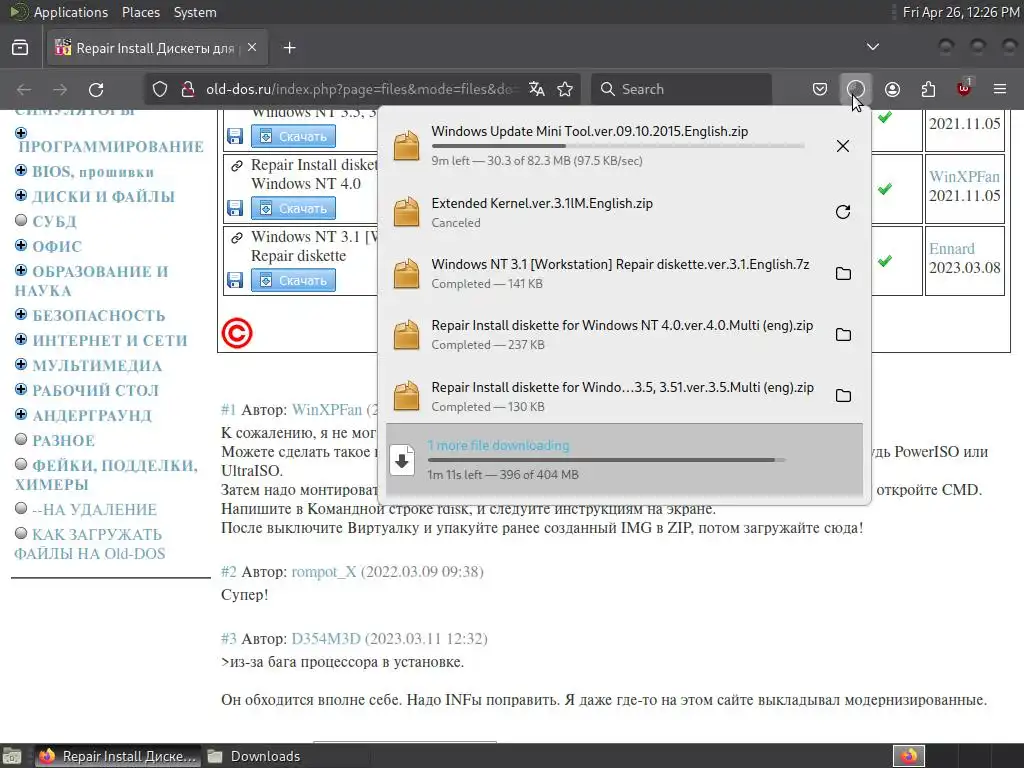
Task: Click the downloads toolbar button in Firefox
Action: point(856,89)
